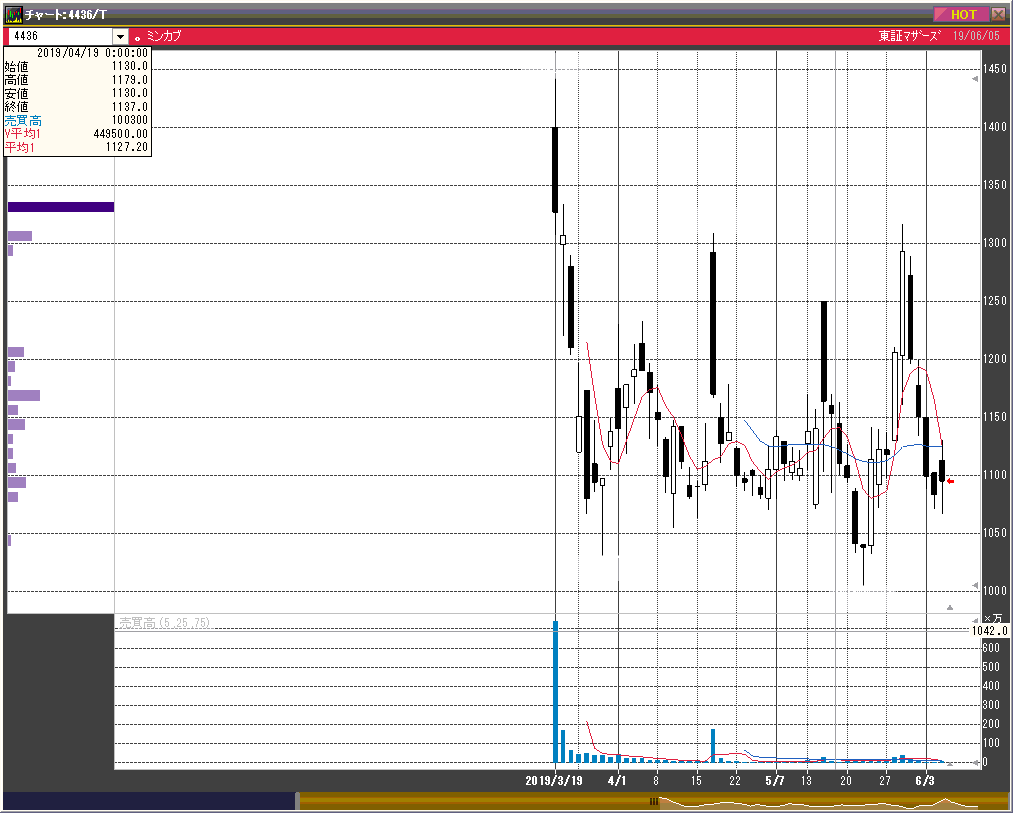Viewport: 1013px width, 813px height.
Task: Click the 東証マザーズ market label
Action: 909,36
